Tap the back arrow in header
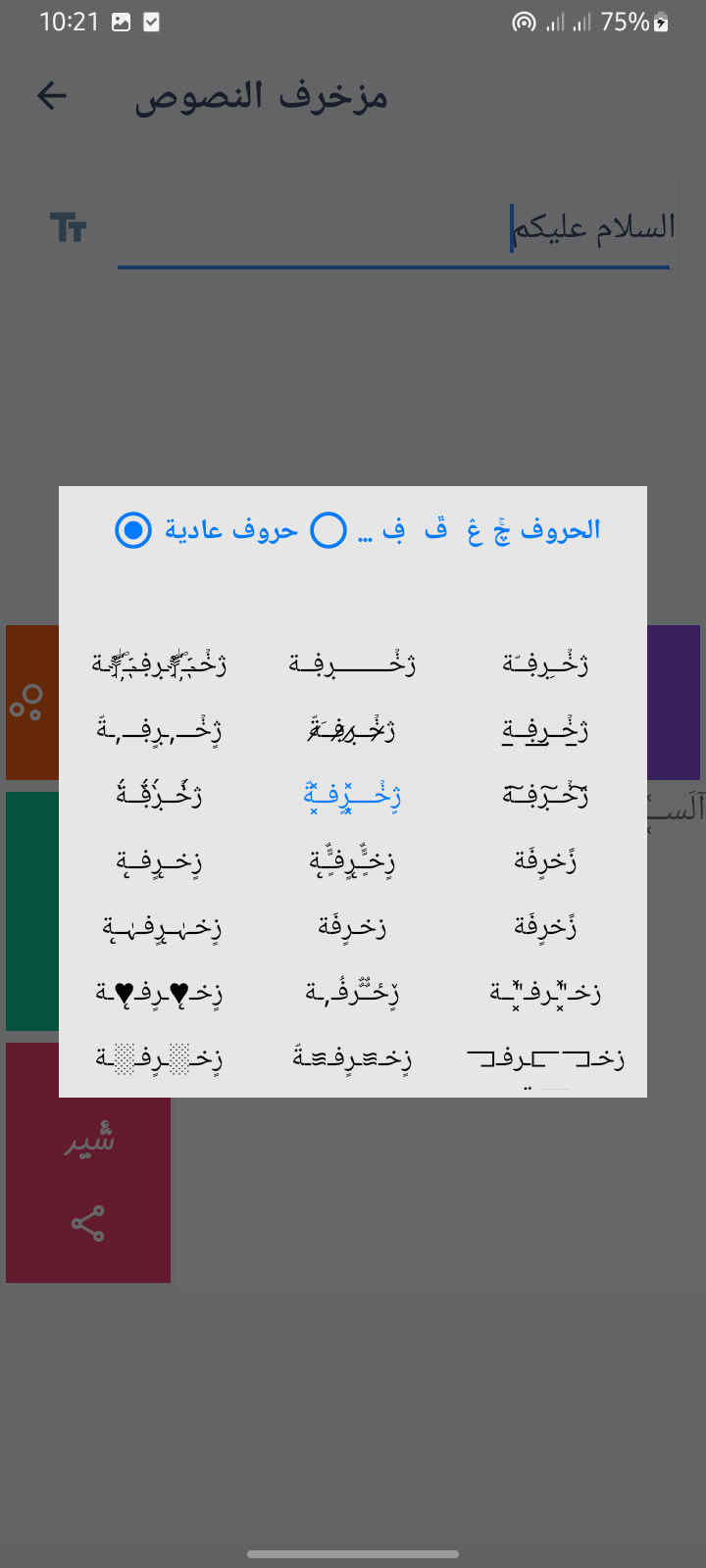This screenshot has width=706, height=1568. coord(52,95)
